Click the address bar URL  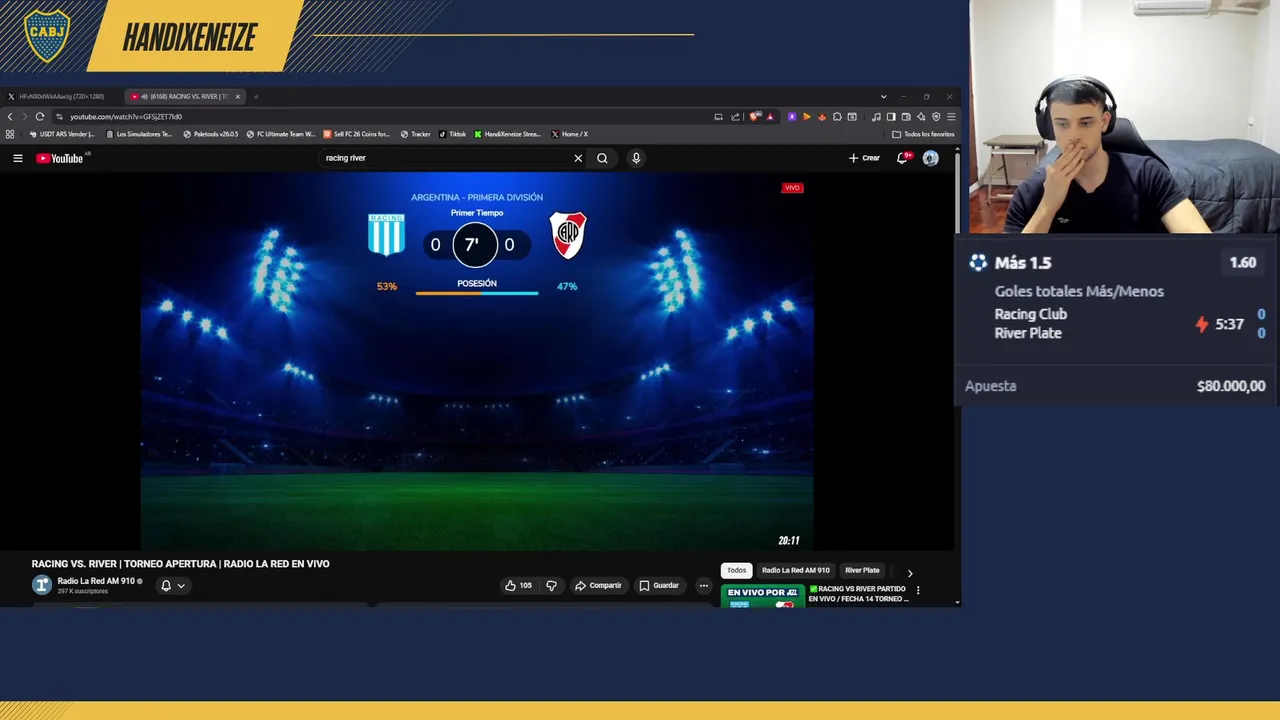tap(126, 117)
